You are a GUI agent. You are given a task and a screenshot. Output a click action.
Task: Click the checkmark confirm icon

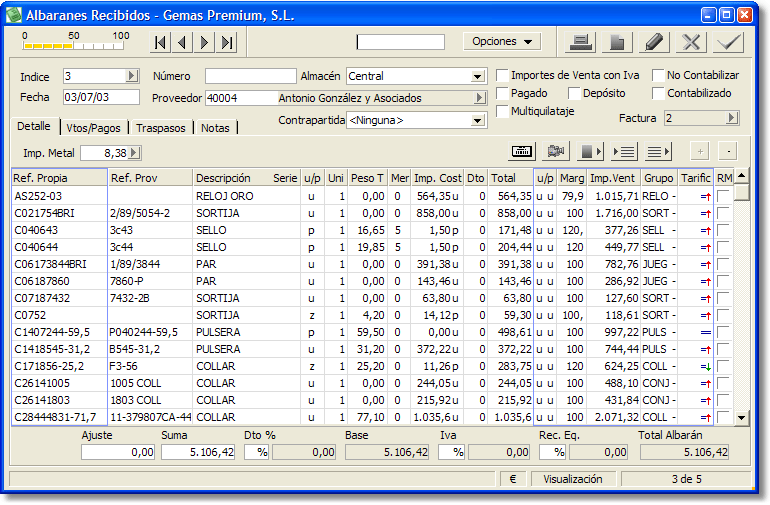[x=728, y=43]
